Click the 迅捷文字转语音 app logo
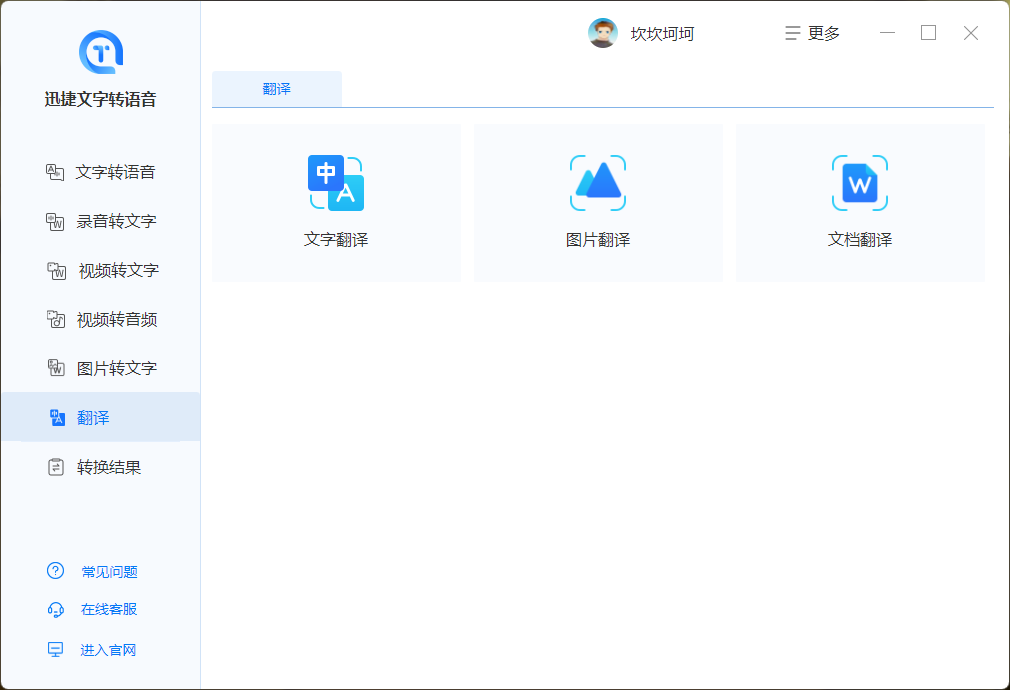This screenshot has height=690, width=1010. pyautogui.click(x=100, y=52)
